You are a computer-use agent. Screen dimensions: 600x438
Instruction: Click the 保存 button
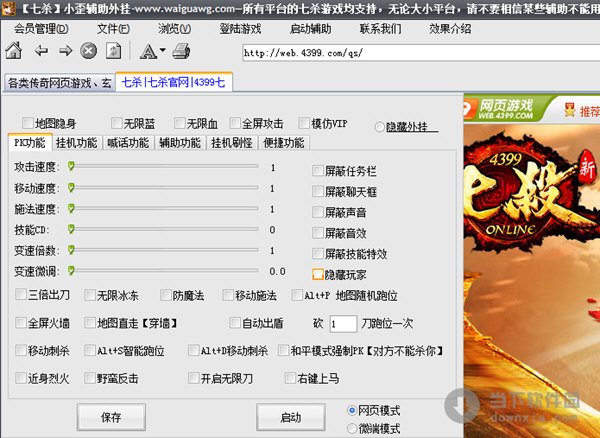pyautogui.click(x=111, y=417)
